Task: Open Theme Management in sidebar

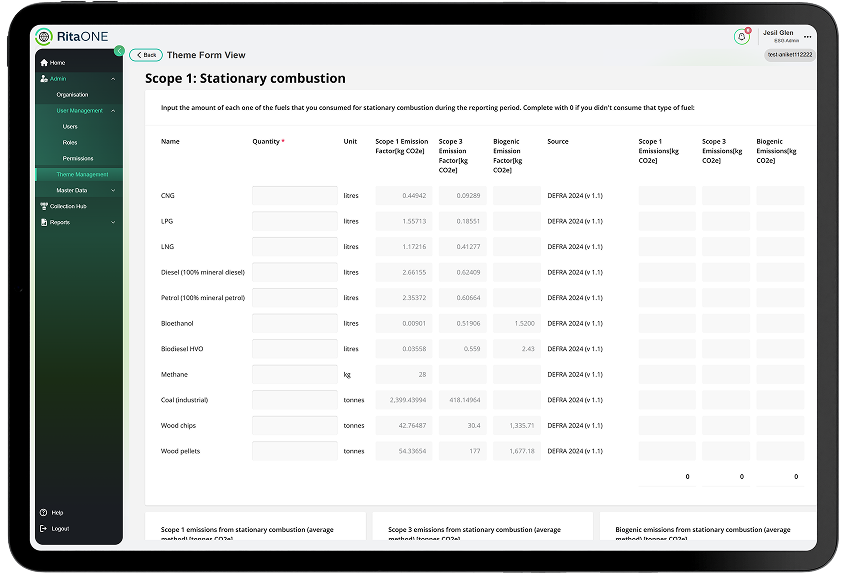Action: tap(82, 174)
